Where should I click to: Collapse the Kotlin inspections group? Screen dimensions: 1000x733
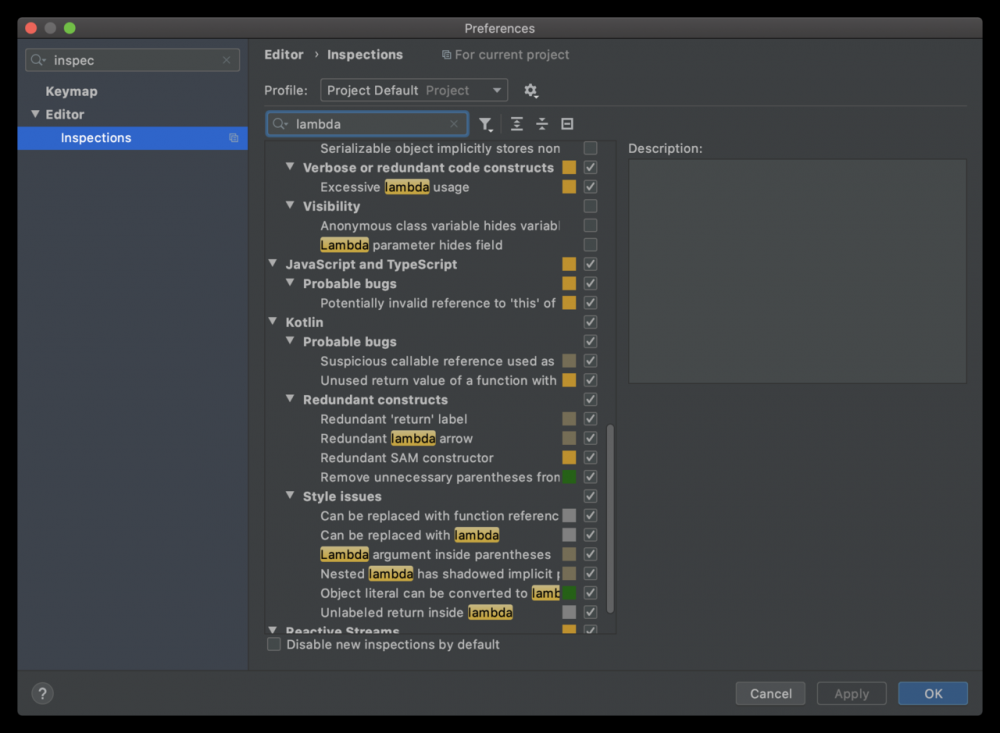(x=272, y=322)
